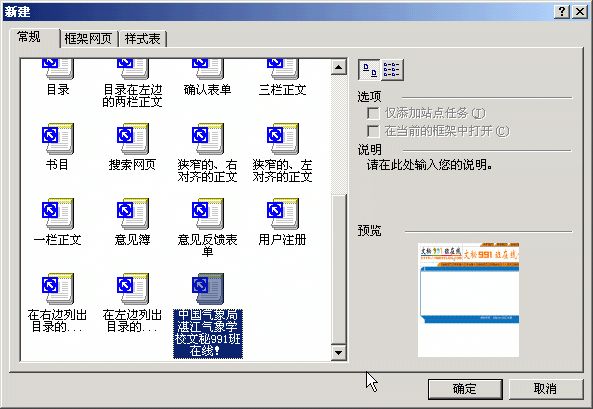Choose the 意见簿 template icon
Image resolution: width=593 pixels, height=409 pixels.
click(132, 214)
